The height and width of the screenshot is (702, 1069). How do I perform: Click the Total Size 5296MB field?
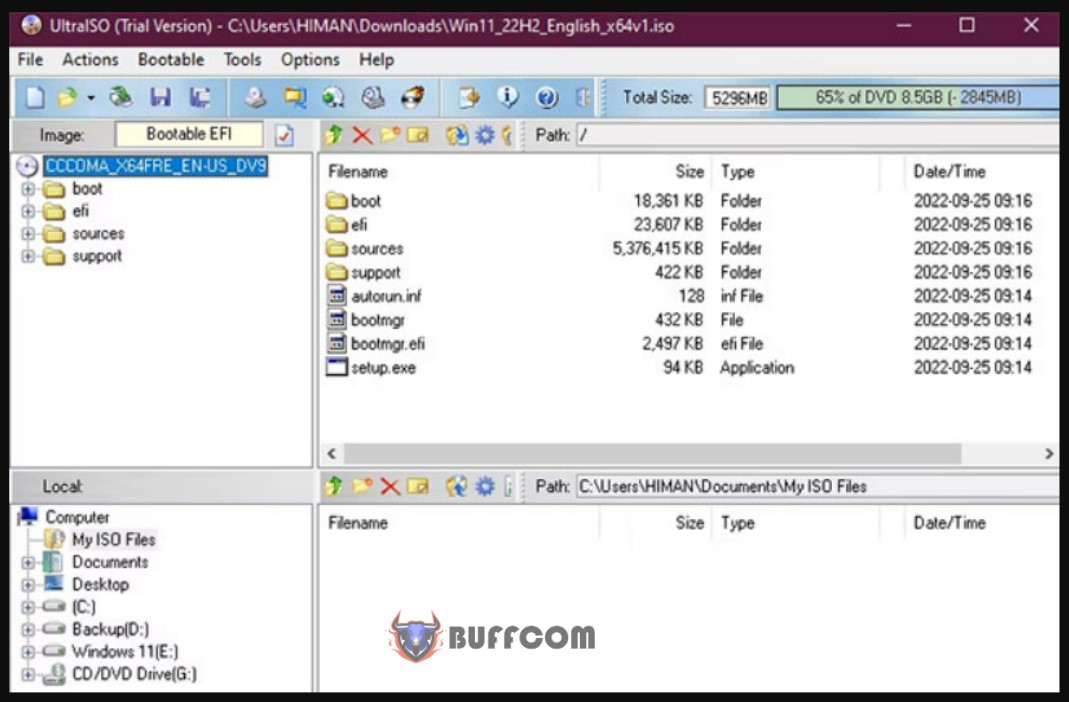[738, 98]
